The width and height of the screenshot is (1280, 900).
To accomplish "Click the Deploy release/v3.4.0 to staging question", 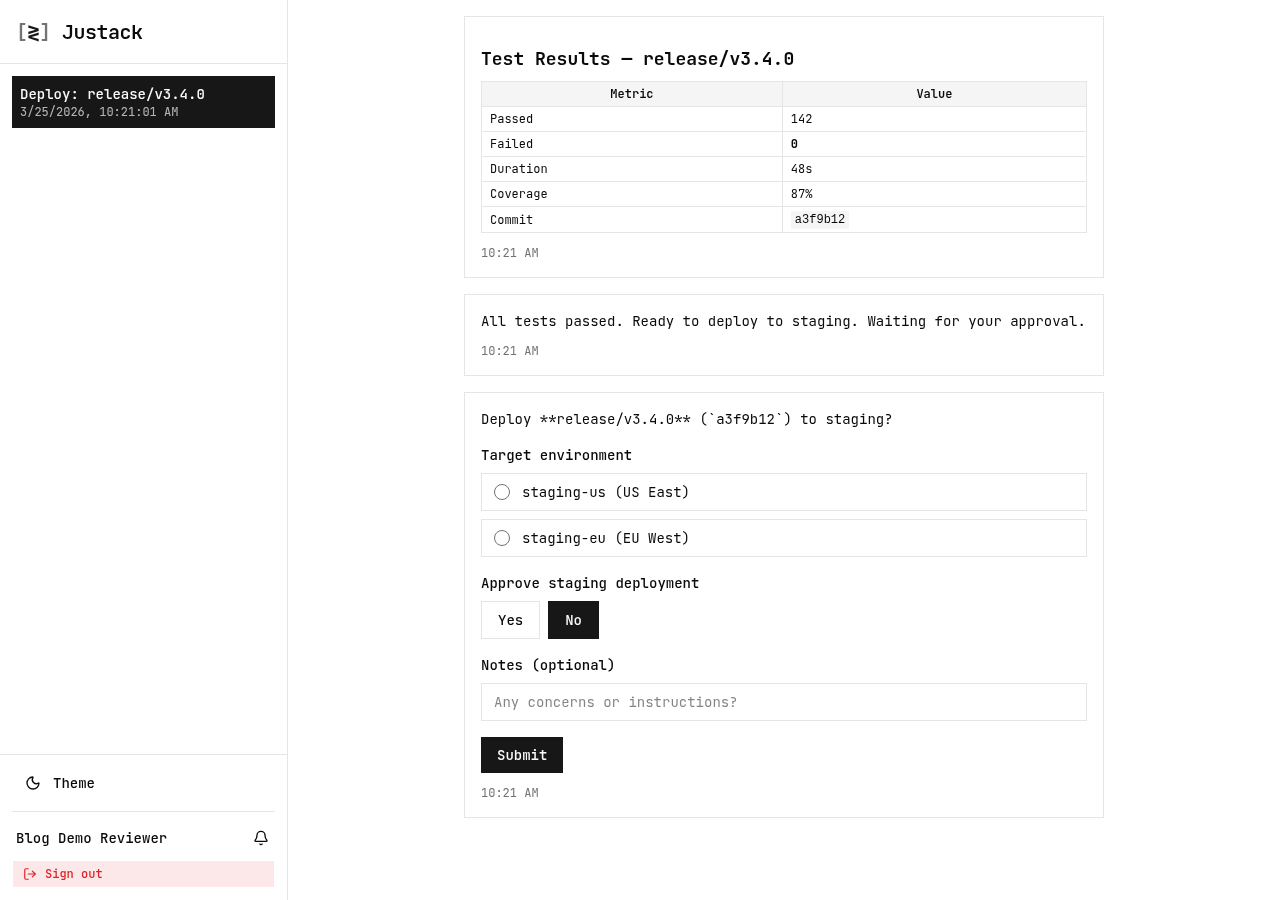I will 686,419.
